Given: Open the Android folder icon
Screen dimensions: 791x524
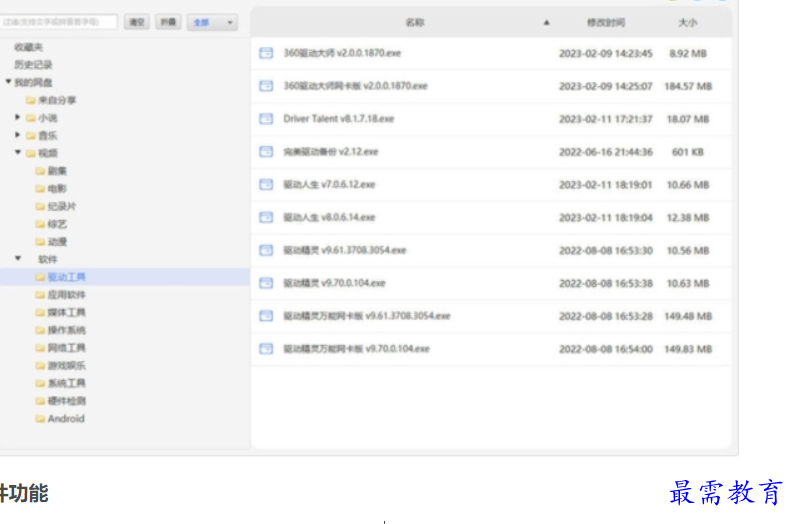Looking at the screenshot, I should point(40,419).
